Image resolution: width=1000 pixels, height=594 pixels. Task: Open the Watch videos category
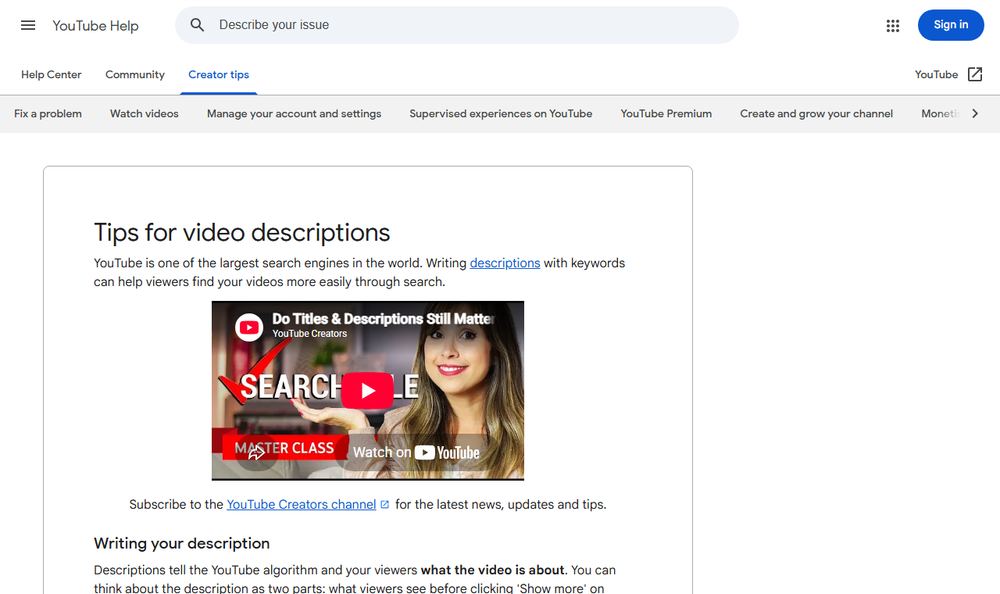click(144, 114)
